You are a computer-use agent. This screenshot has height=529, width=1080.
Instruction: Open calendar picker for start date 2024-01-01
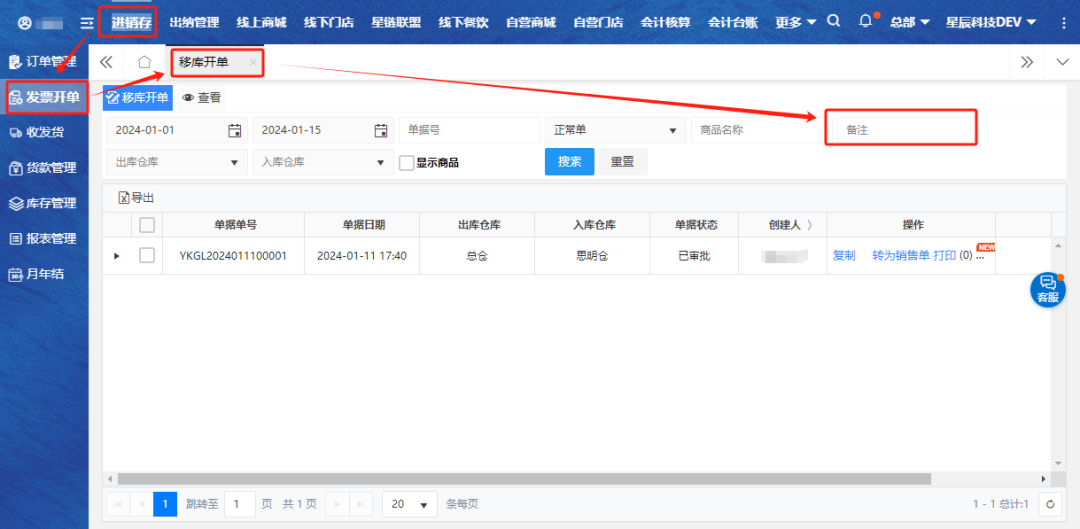[x=235, y=130]
